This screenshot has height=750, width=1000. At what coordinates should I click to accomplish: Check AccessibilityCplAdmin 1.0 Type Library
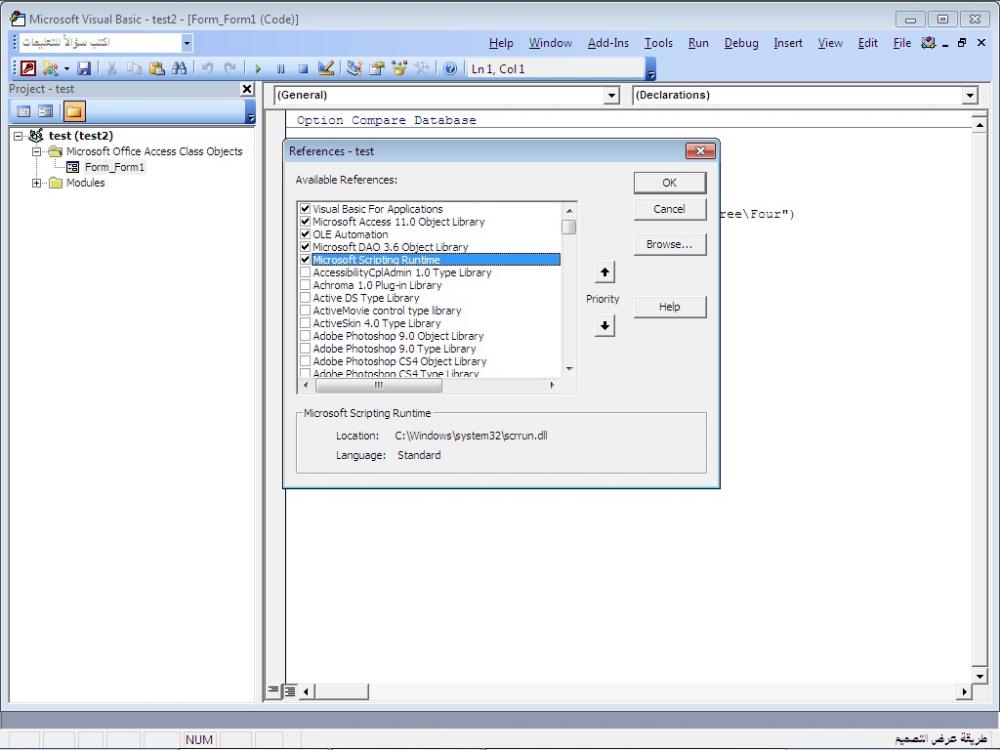[x=305, y=272]
